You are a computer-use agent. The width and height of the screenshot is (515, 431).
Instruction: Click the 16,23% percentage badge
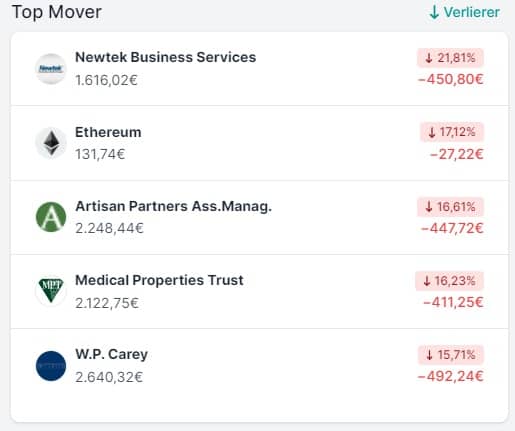(x=449, y=281)
